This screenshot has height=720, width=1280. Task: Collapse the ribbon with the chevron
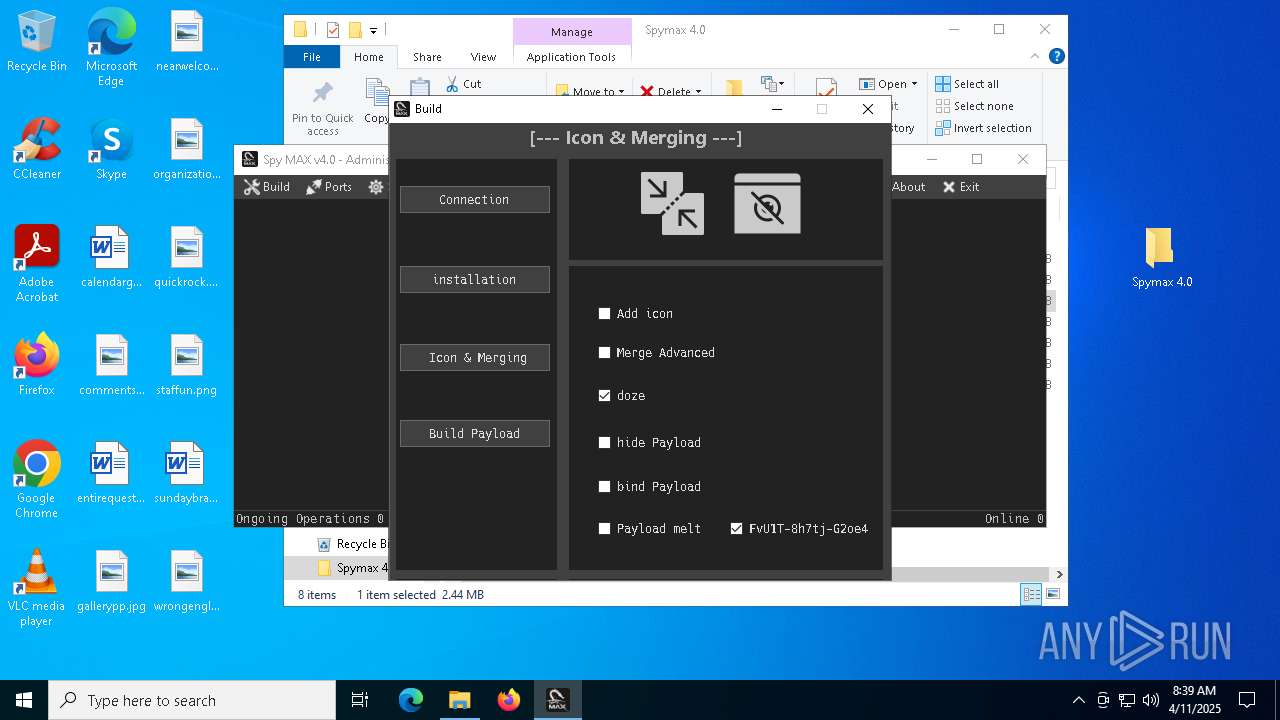(x=1037, y=57)
